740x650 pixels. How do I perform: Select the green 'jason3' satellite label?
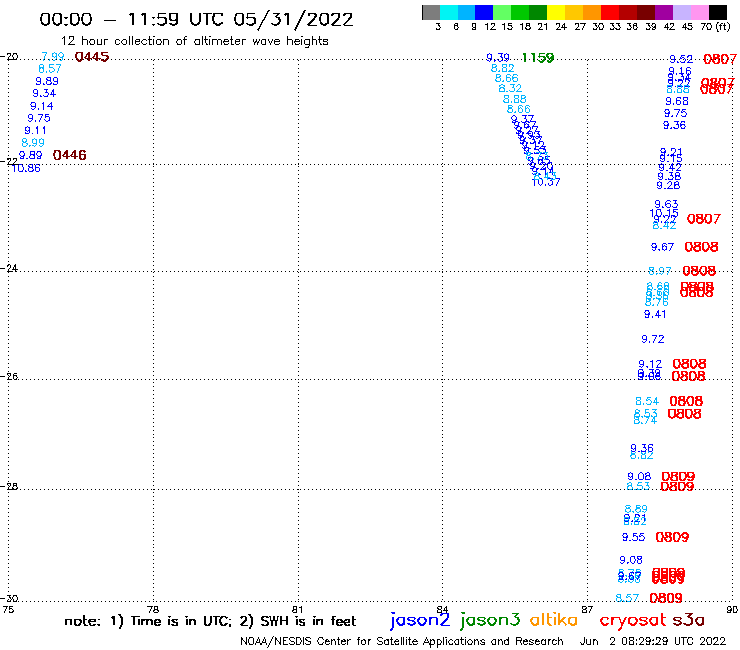[x=490, y=620]
